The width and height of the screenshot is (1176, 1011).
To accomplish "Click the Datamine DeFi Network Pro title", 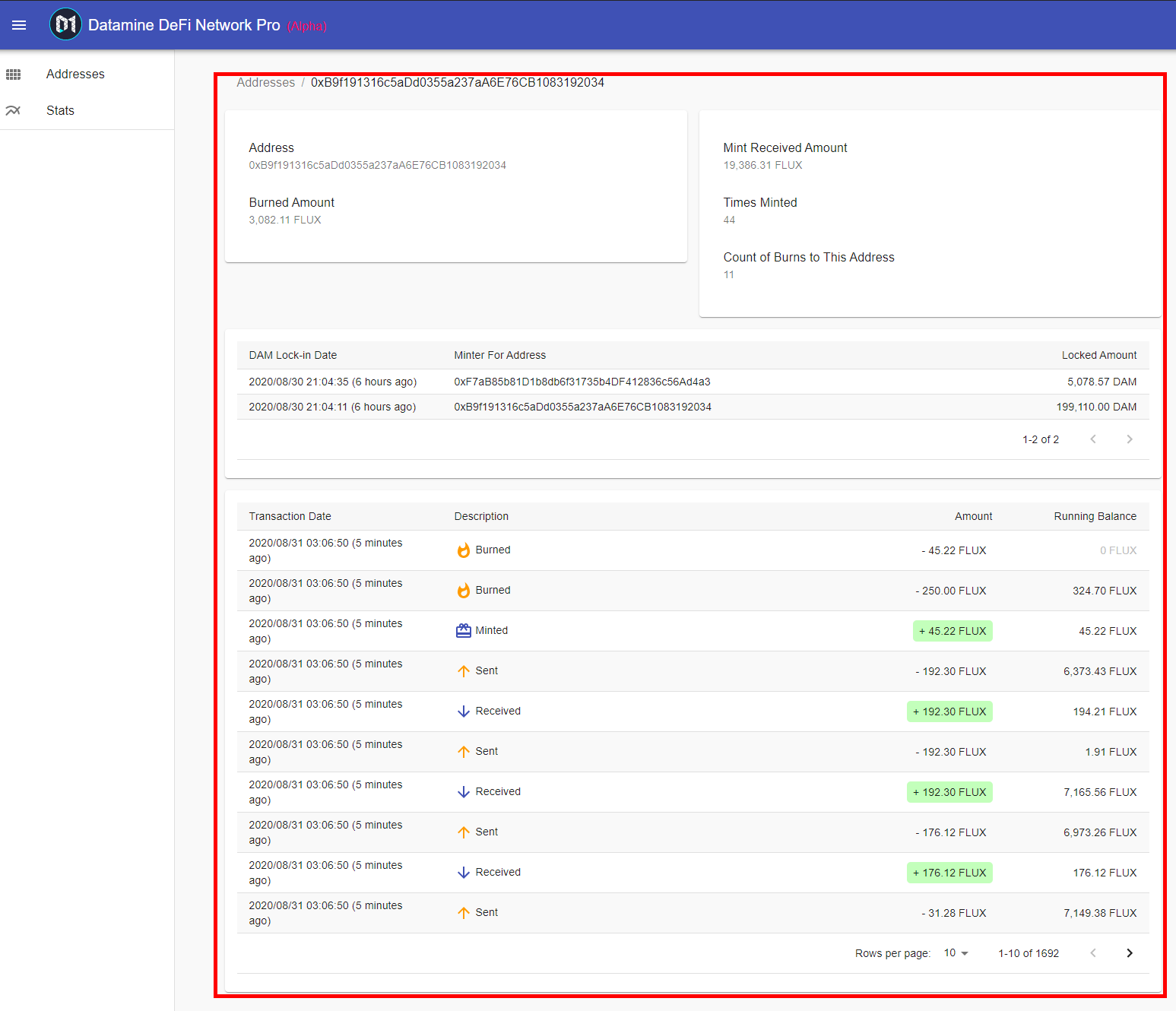I will coord(184,25).
